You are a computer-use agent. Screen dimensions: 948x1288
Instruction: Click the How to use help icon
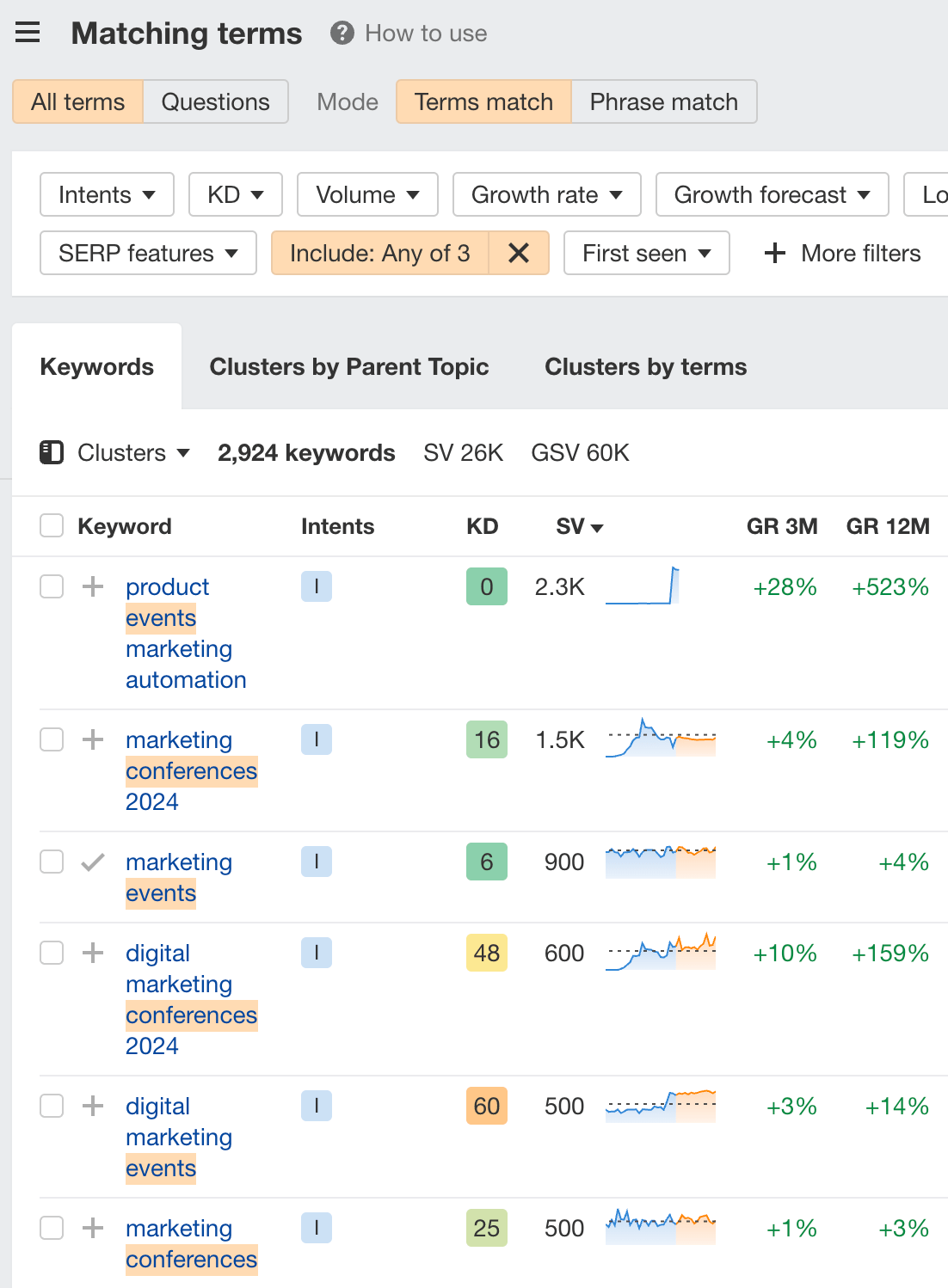[342, 34]
